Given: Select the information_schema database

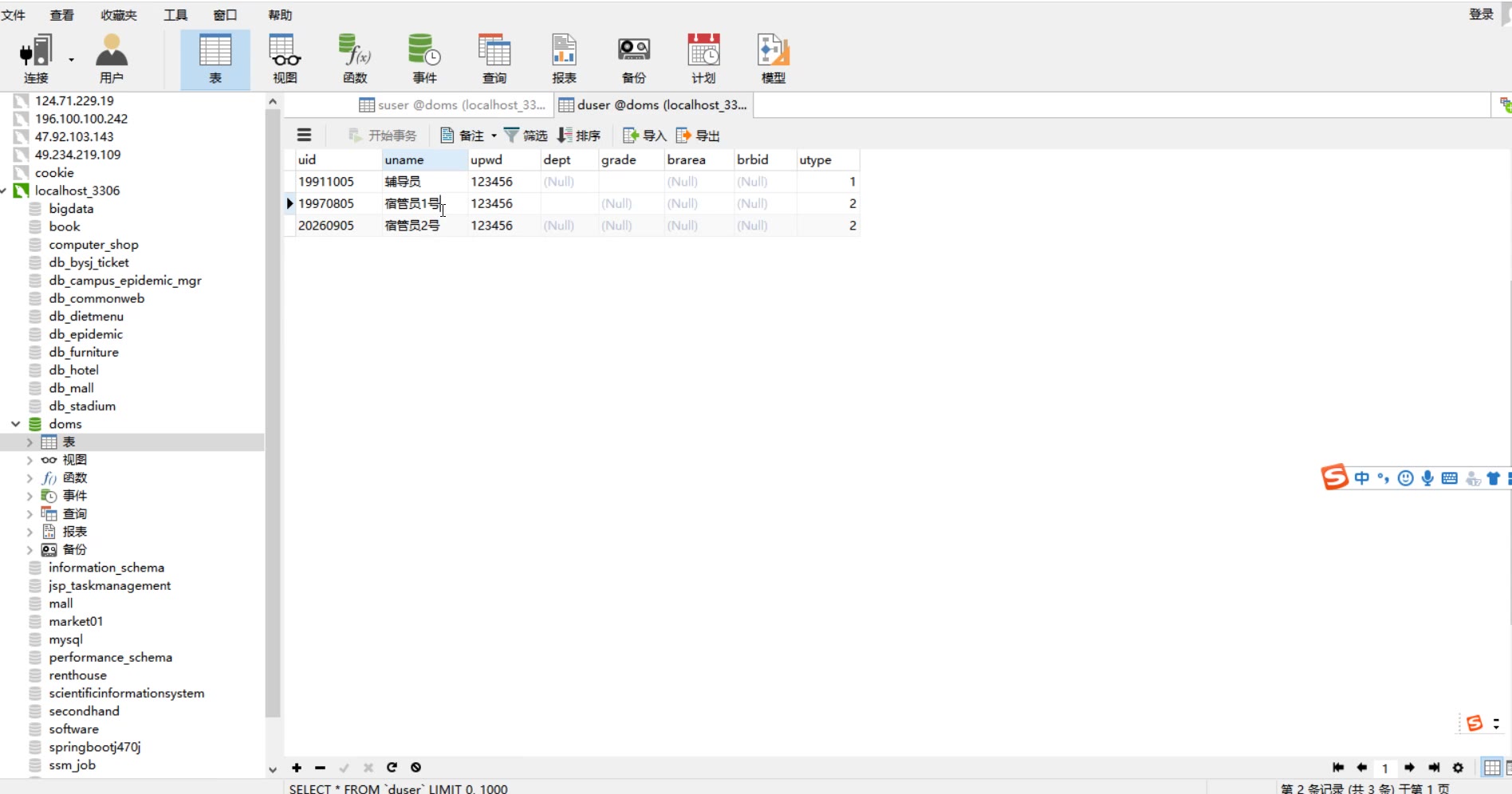Looking at the screenshot, I should pos(106,568).
